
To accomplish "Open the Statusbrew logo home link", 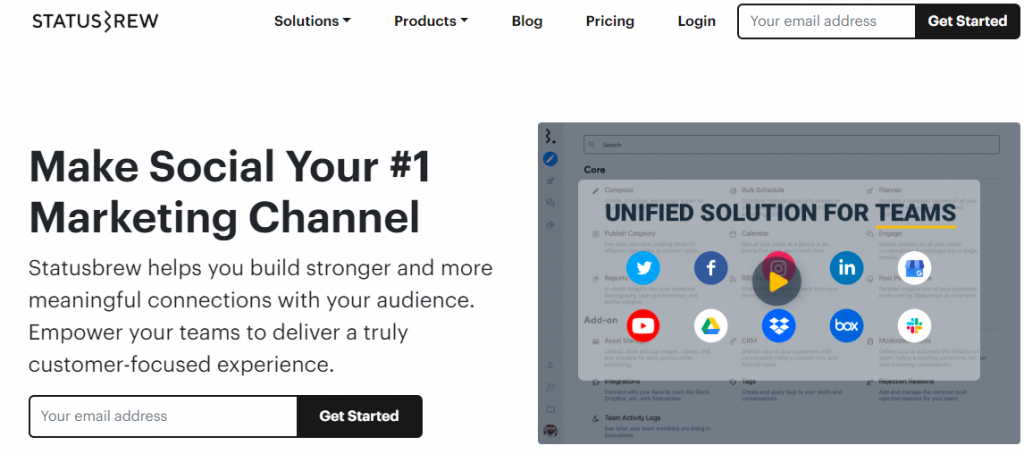I will 95,22.
